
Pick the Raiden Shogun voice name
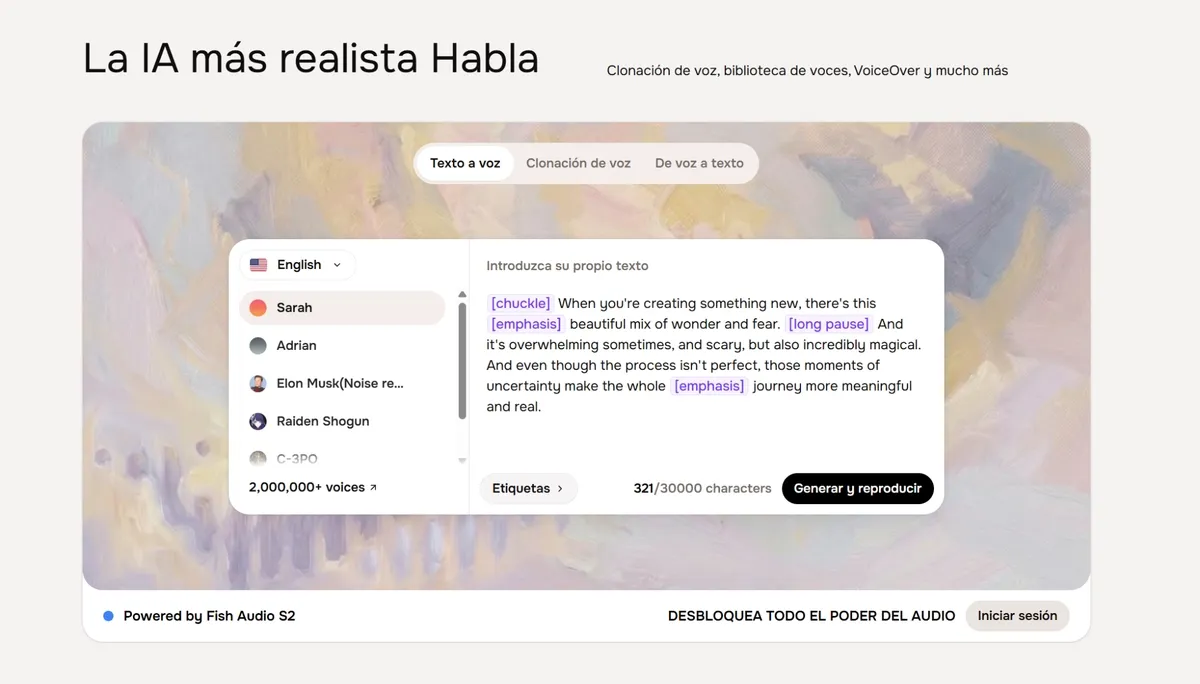click(323, 421)
